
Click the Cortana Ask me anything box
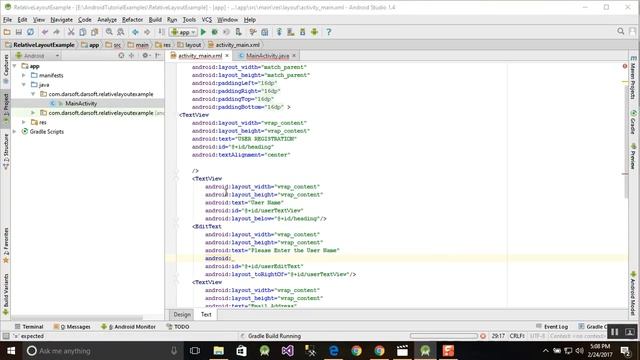(103, 351)
